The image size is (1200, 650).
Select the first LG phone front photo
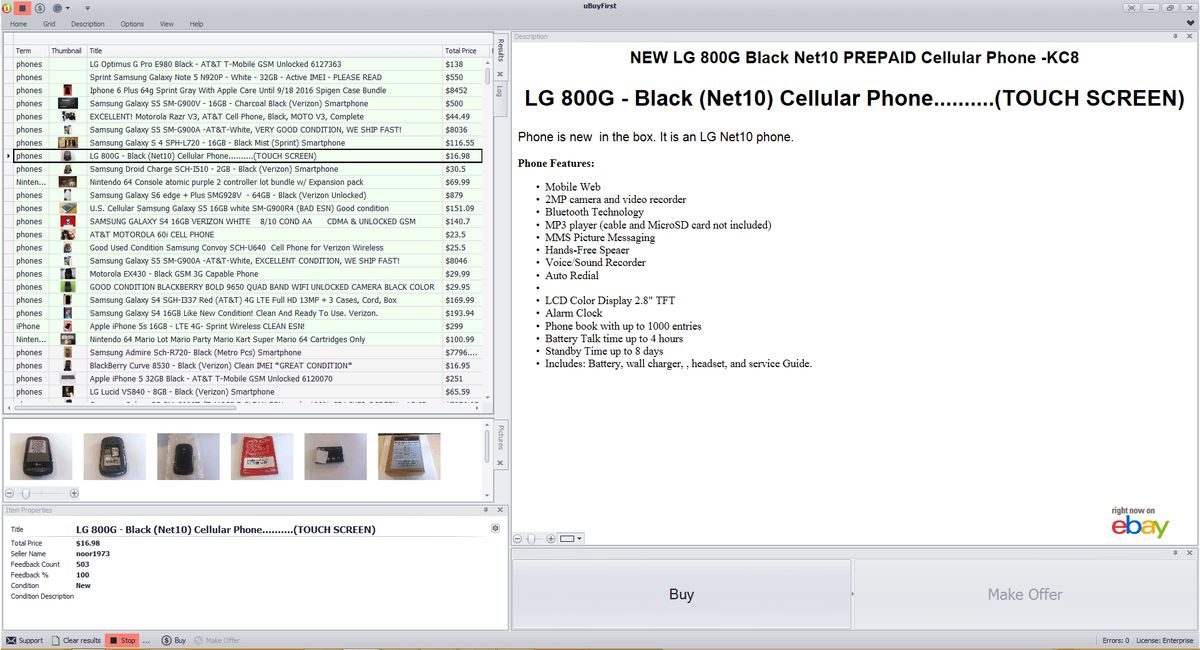(41, 456)
